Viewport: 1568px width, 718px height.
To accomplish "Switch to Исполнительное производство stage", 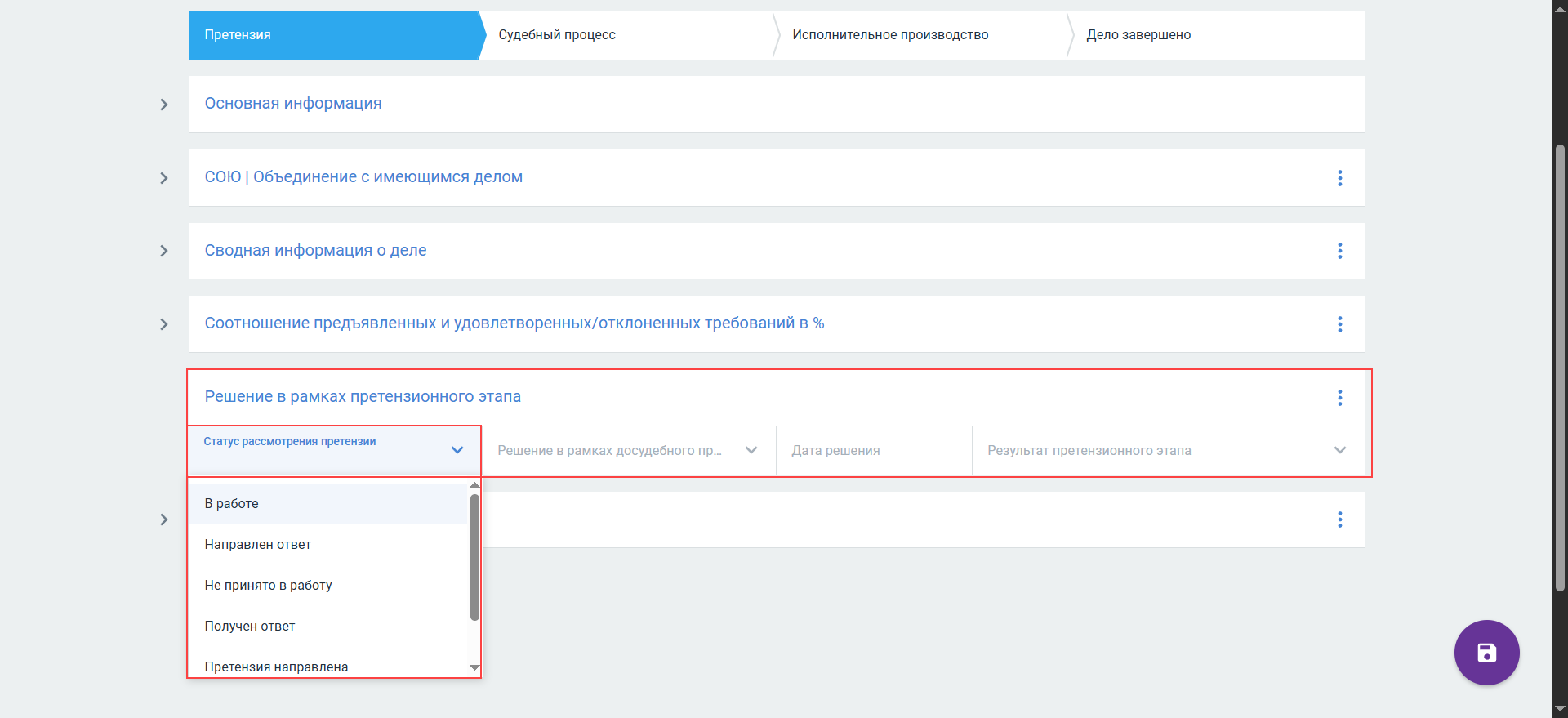I will click(923, 35).
